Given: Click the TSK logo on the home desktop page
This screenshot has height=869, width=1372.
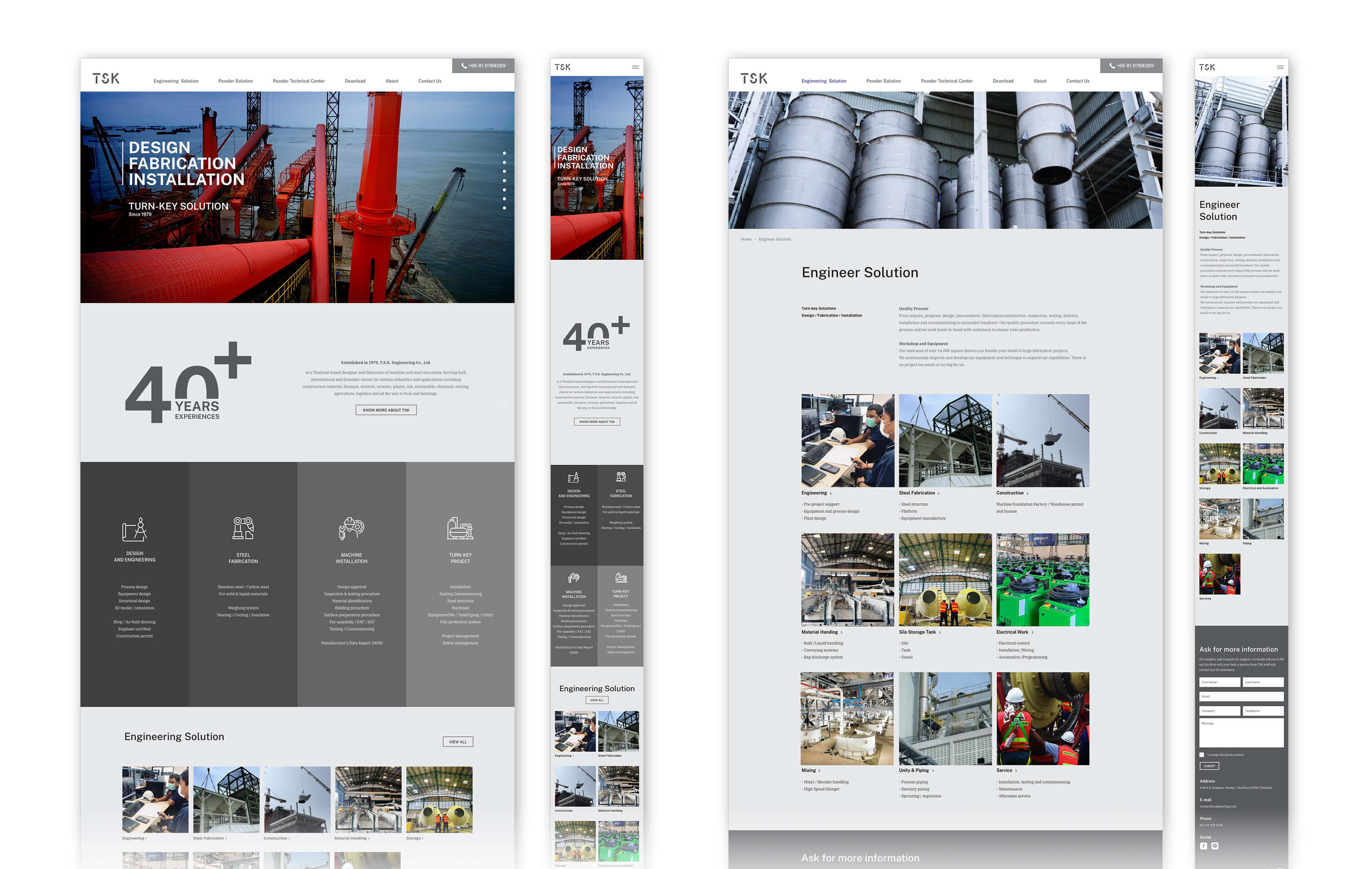Looking at the screenshot, I should point(107,79).
